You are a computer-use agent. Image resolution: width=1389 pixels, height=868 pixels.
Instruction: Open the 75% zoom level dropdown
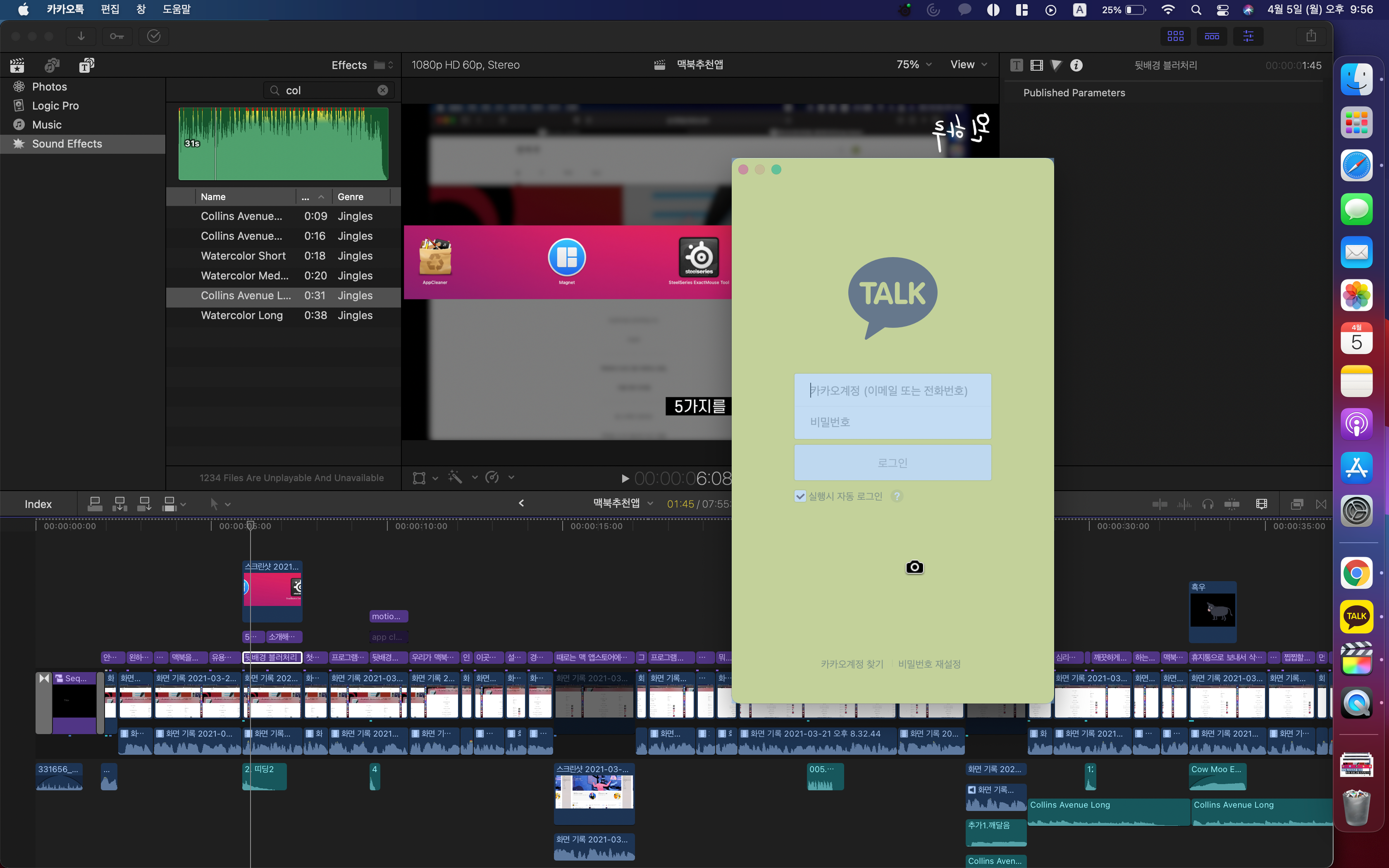pos(914,65)
